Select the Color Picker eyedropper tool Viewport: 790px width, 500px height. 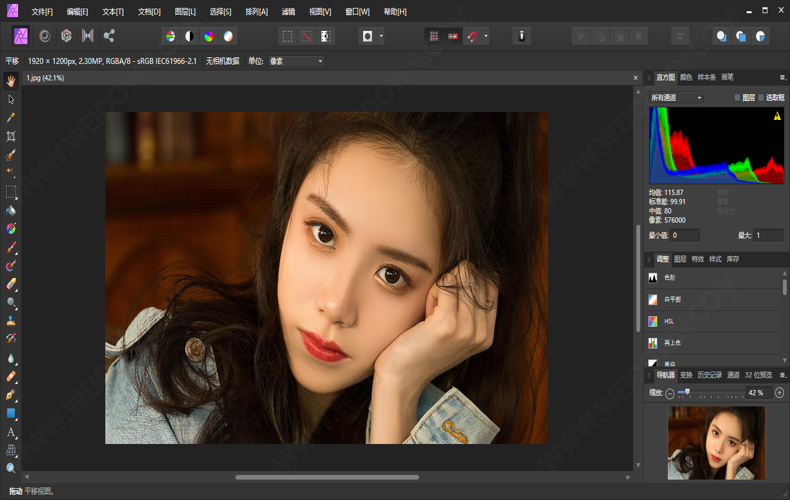pyautogui.click(x=11, y=118)
